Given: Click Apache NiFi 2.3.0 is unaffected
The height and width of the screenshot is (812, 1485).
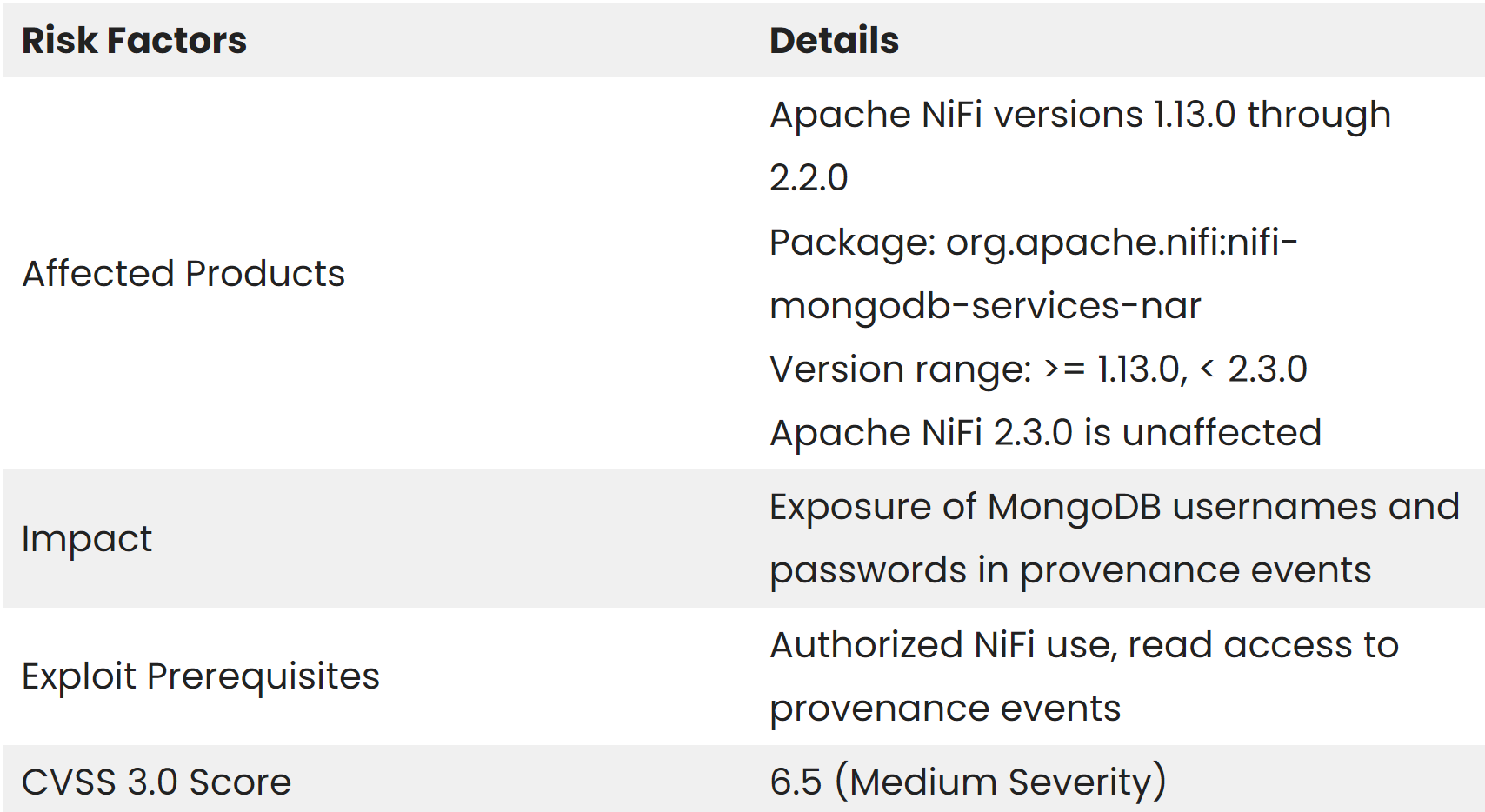Looking at the screenshot, I should (x=1045, y=433).
